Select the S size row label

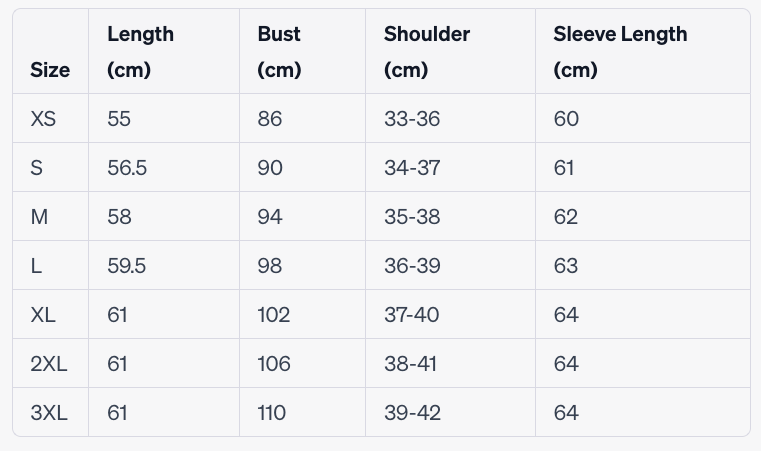tap(37, 168)
